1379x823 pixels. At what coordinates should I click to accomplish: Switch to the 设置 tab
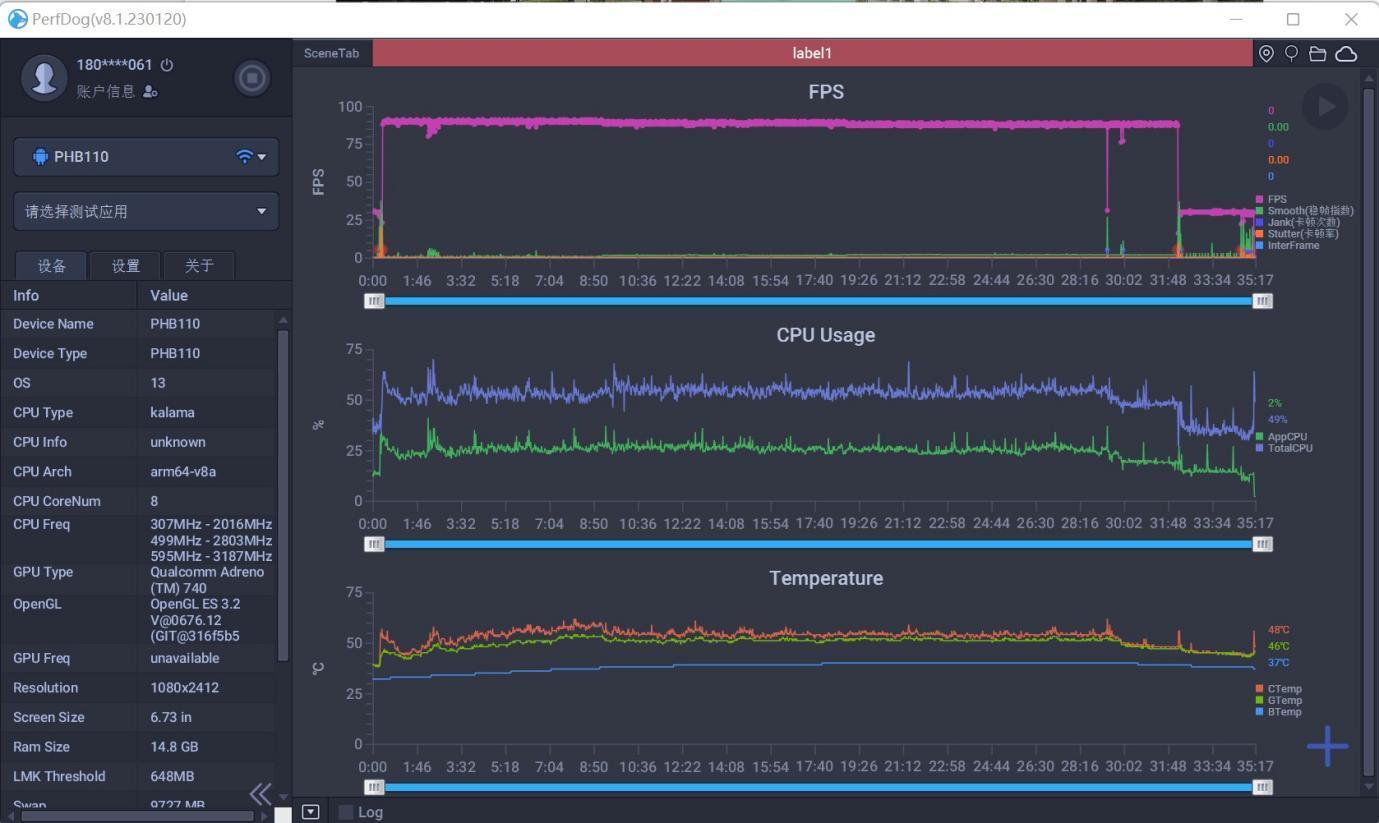[126, 265]
